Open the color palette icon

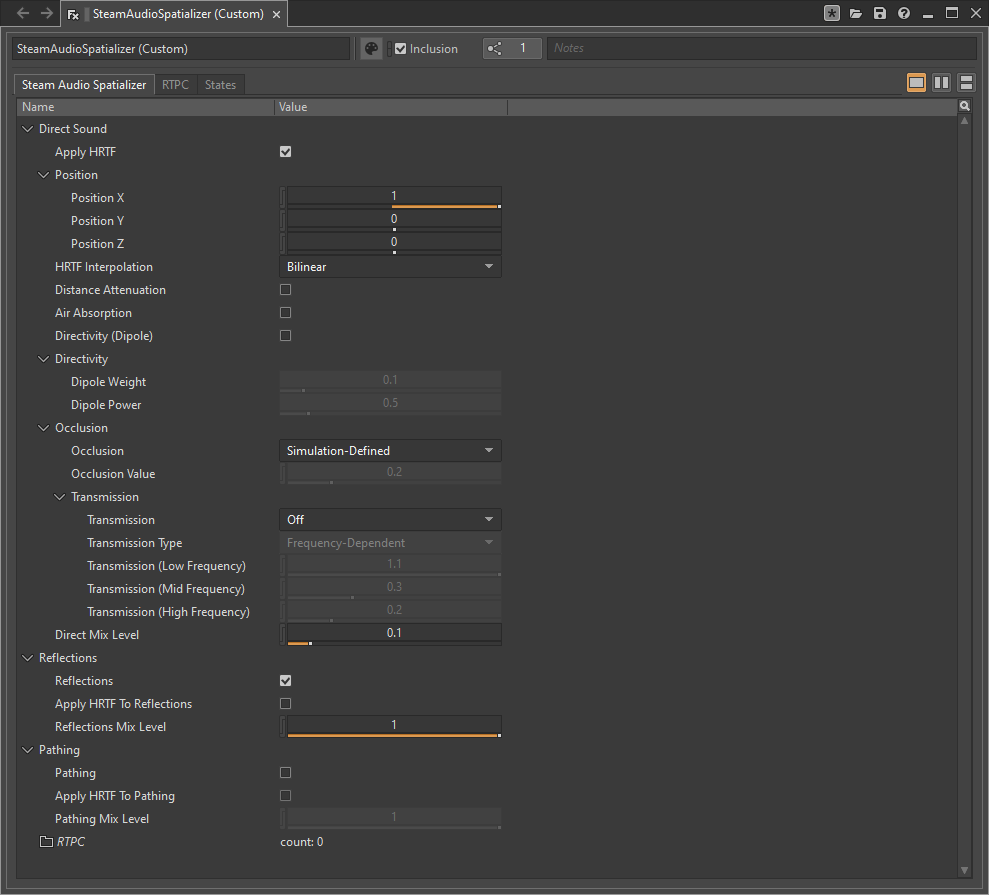pyautogui.click(x=372, y=49)
